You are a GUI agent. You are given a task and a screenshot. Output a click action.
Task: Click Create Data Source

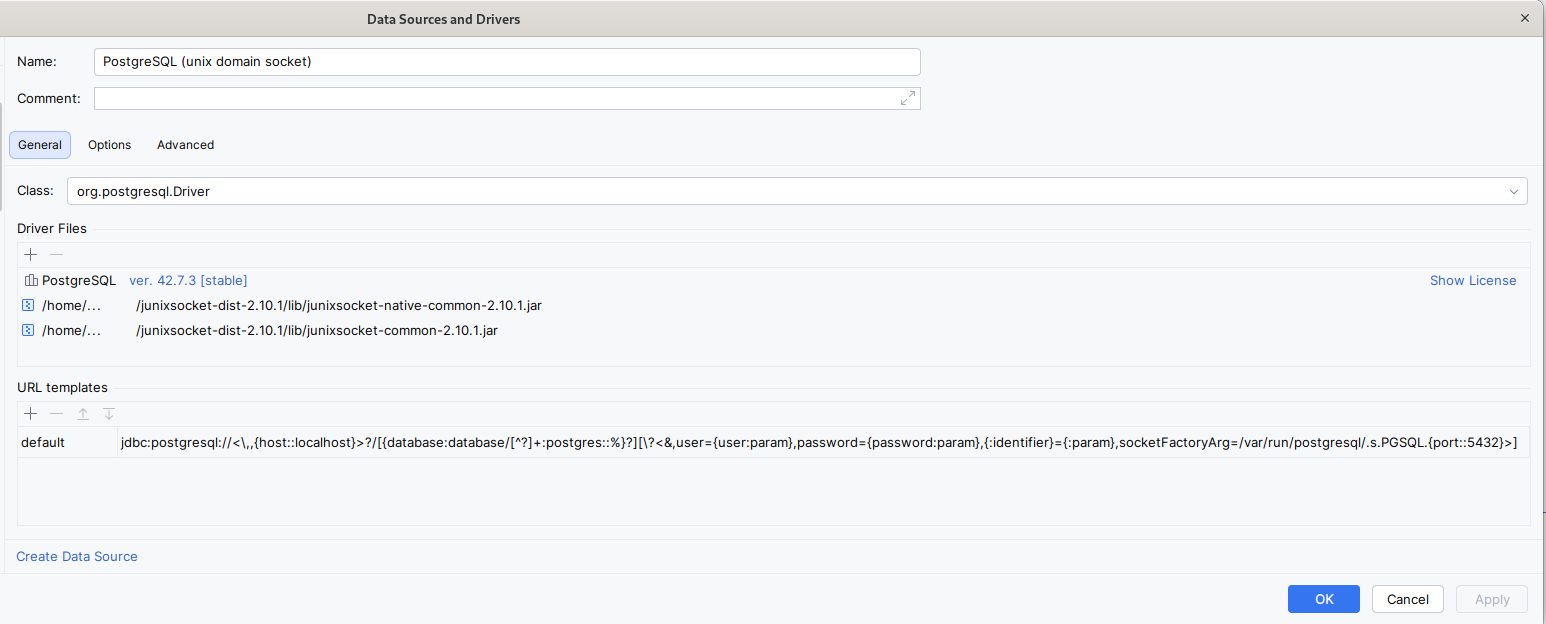coord(76,556)
